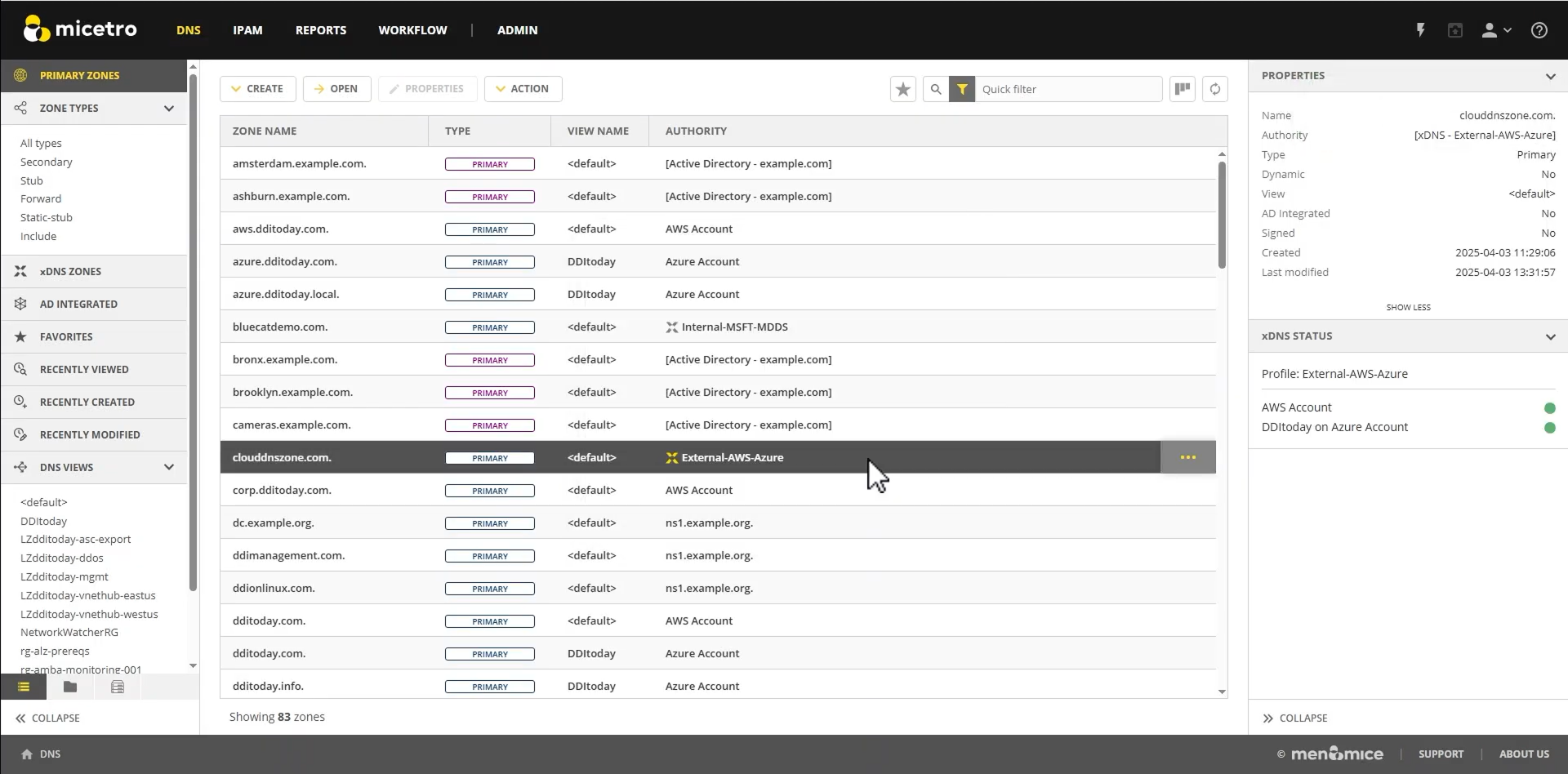Screen dimensions: 1568x774
Task: Collapse the Zone Types section chevron
Action: 169,108
